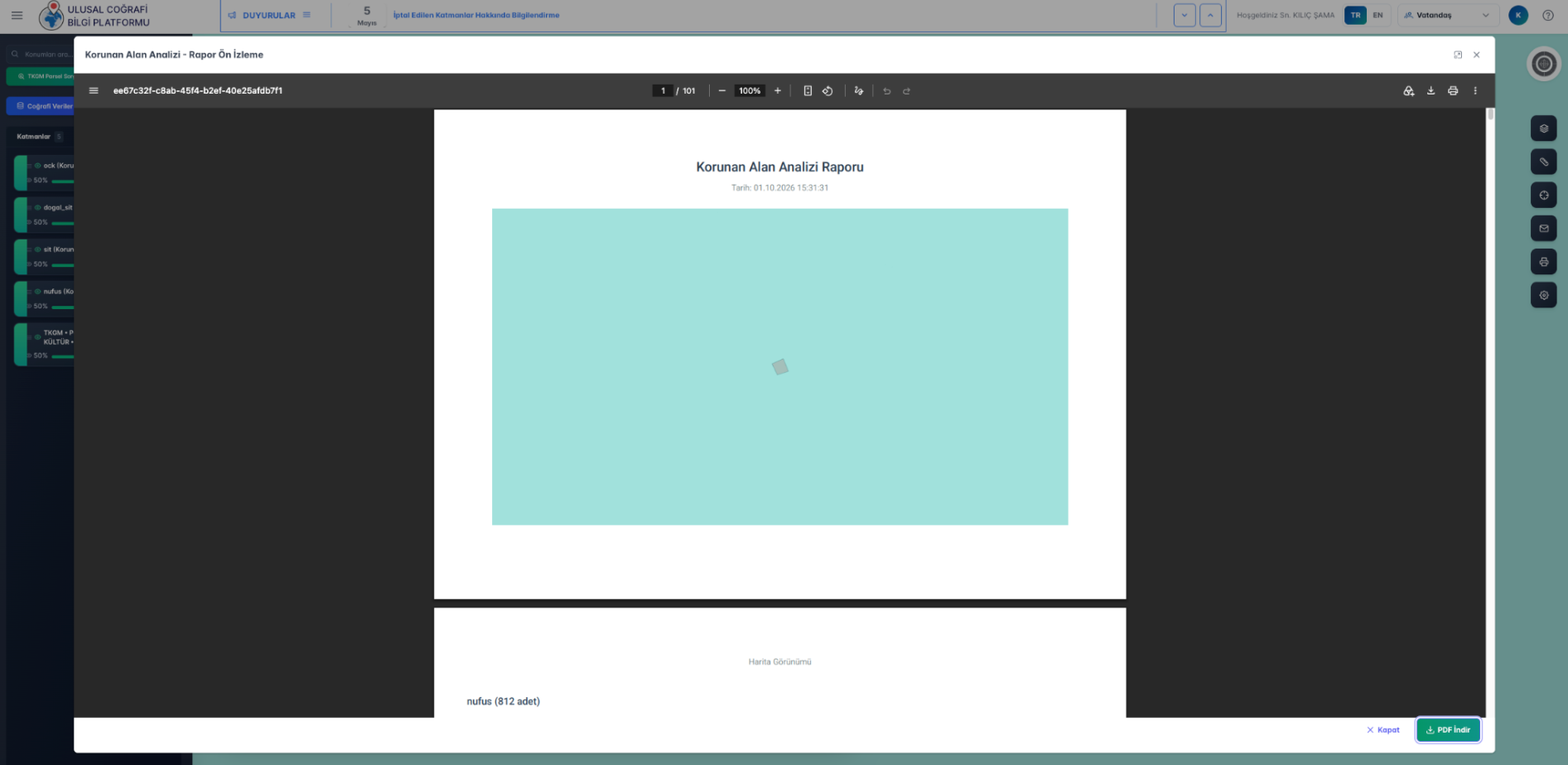
Task: Open the mail tool on right sidebar
Action: [1544, 229]
